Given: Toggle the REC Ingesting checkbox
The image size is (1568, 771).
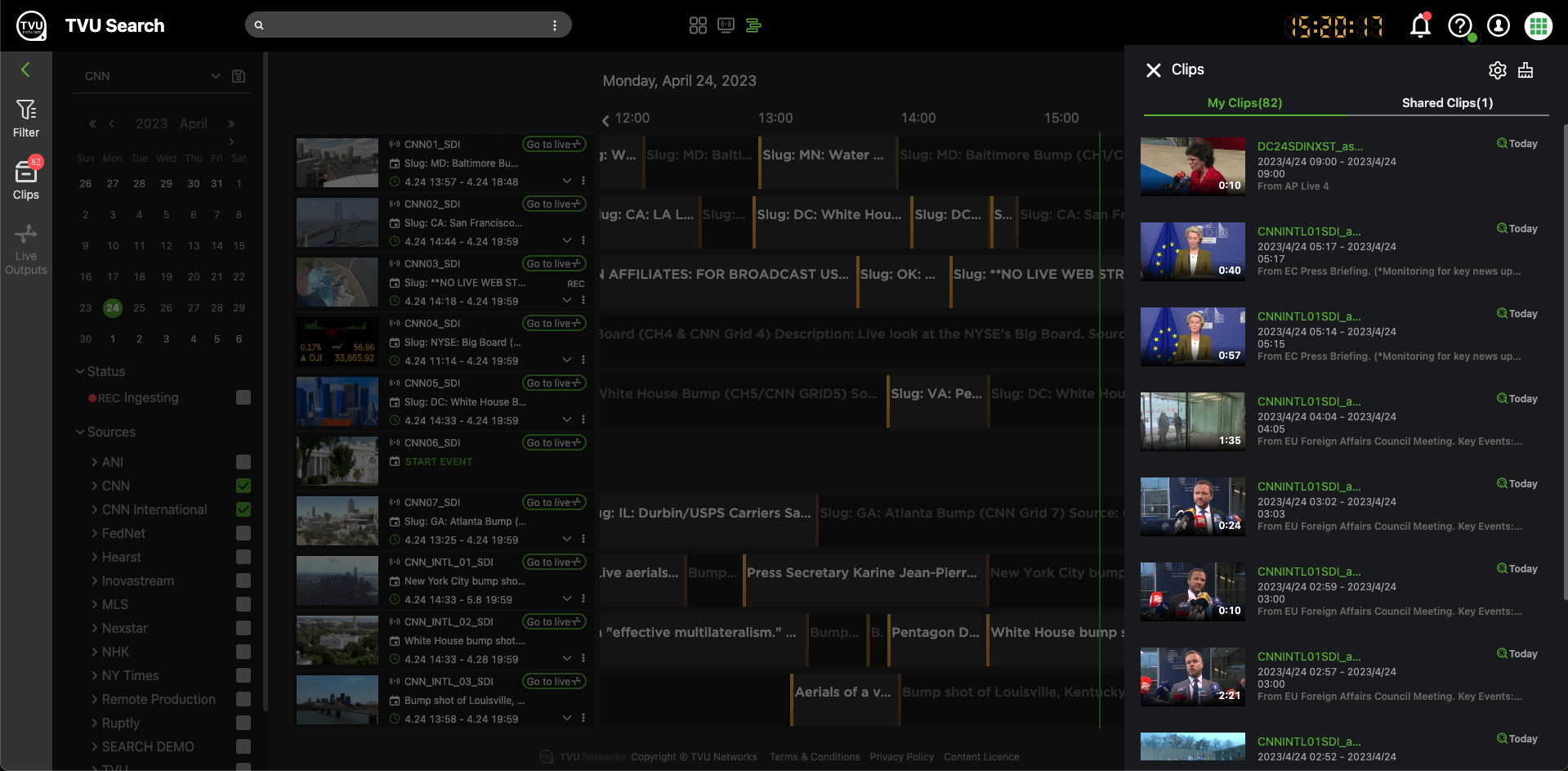Looking at the screenshot, I should (243, 397).
